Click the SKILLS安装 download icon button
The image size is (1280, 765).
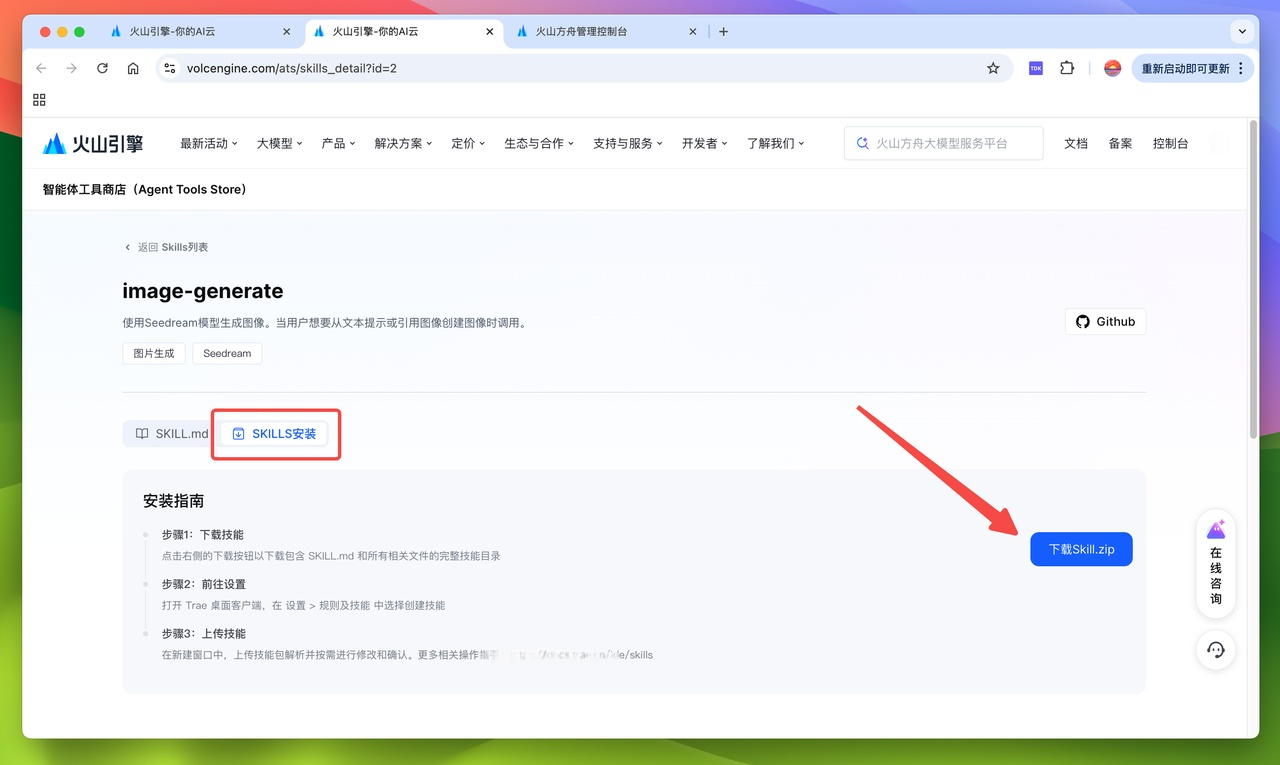coord(238,433)
